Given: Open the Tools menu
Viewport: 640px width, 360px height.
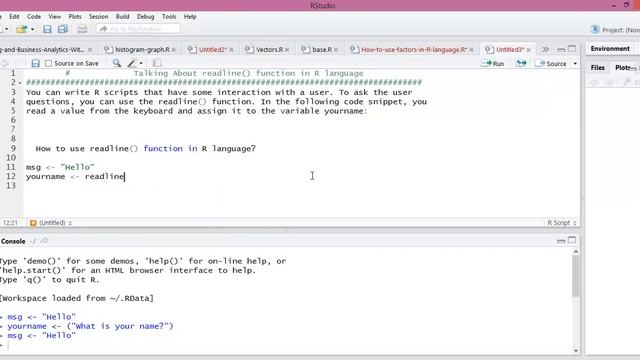Looking at the screenshot, I should 169,16.
